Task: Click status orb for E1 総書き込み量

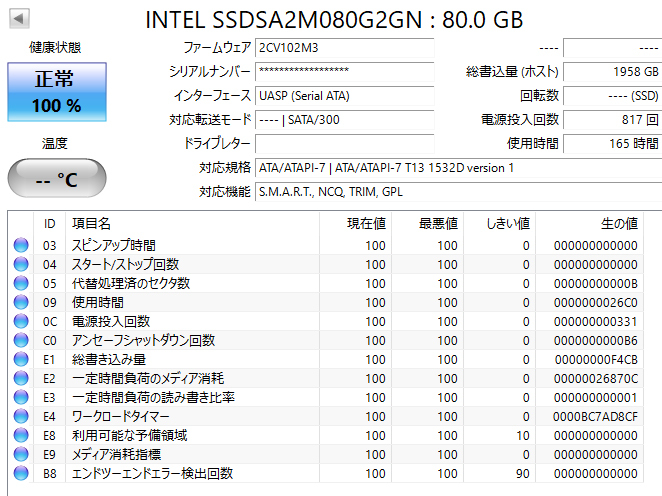Action: coord(21,359)
